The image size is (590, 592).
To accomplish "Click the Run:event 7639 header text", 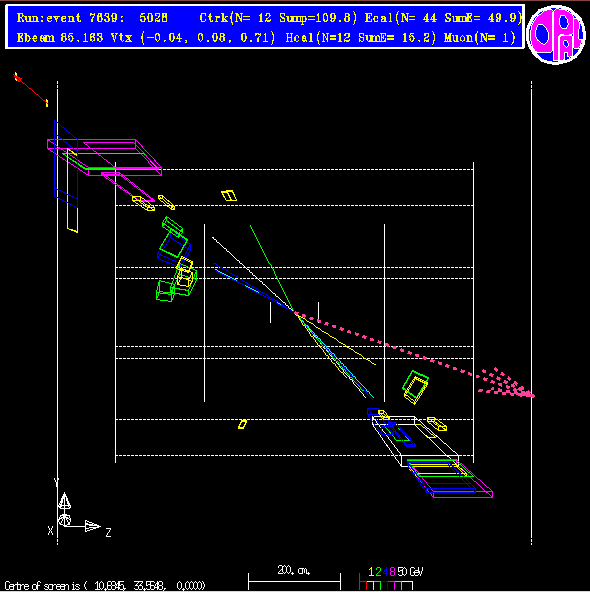I will pyautogui.click(x=92, y=18).
